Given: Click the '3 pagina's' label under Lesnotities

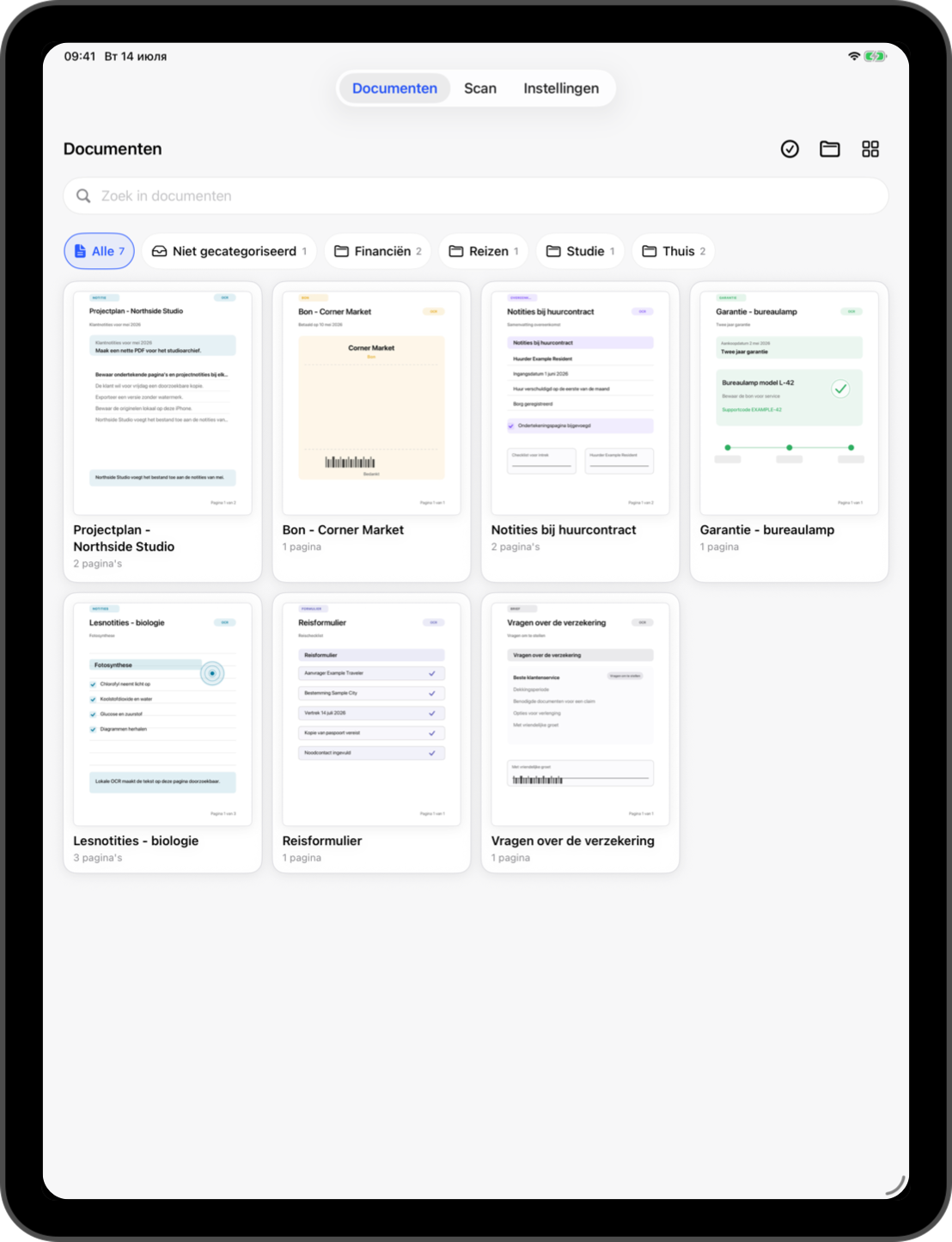Looking at the screenshot, I should click(98, 858).
